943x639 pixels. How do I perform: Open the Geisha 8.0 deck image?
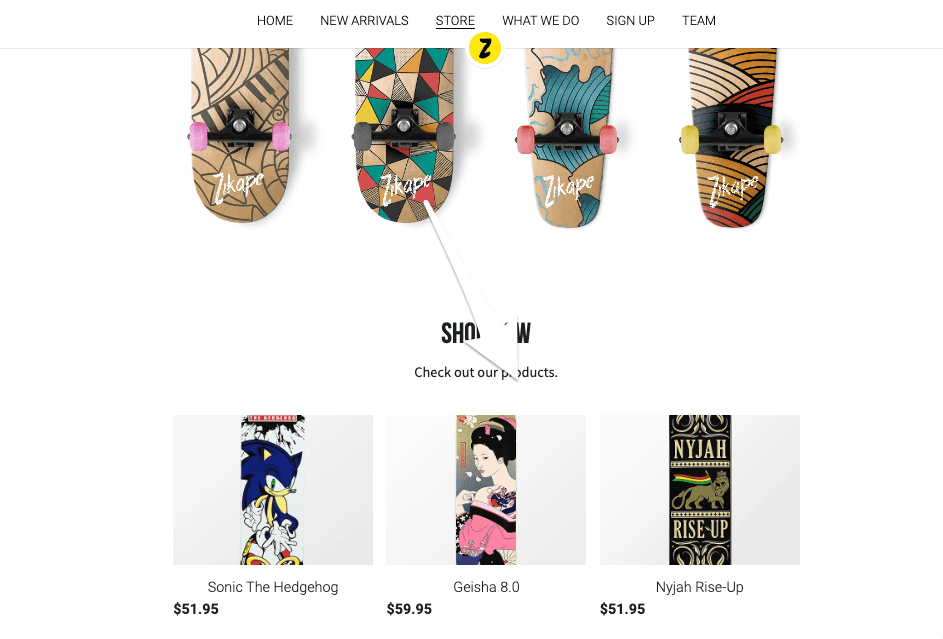click(x=486, y=490)
